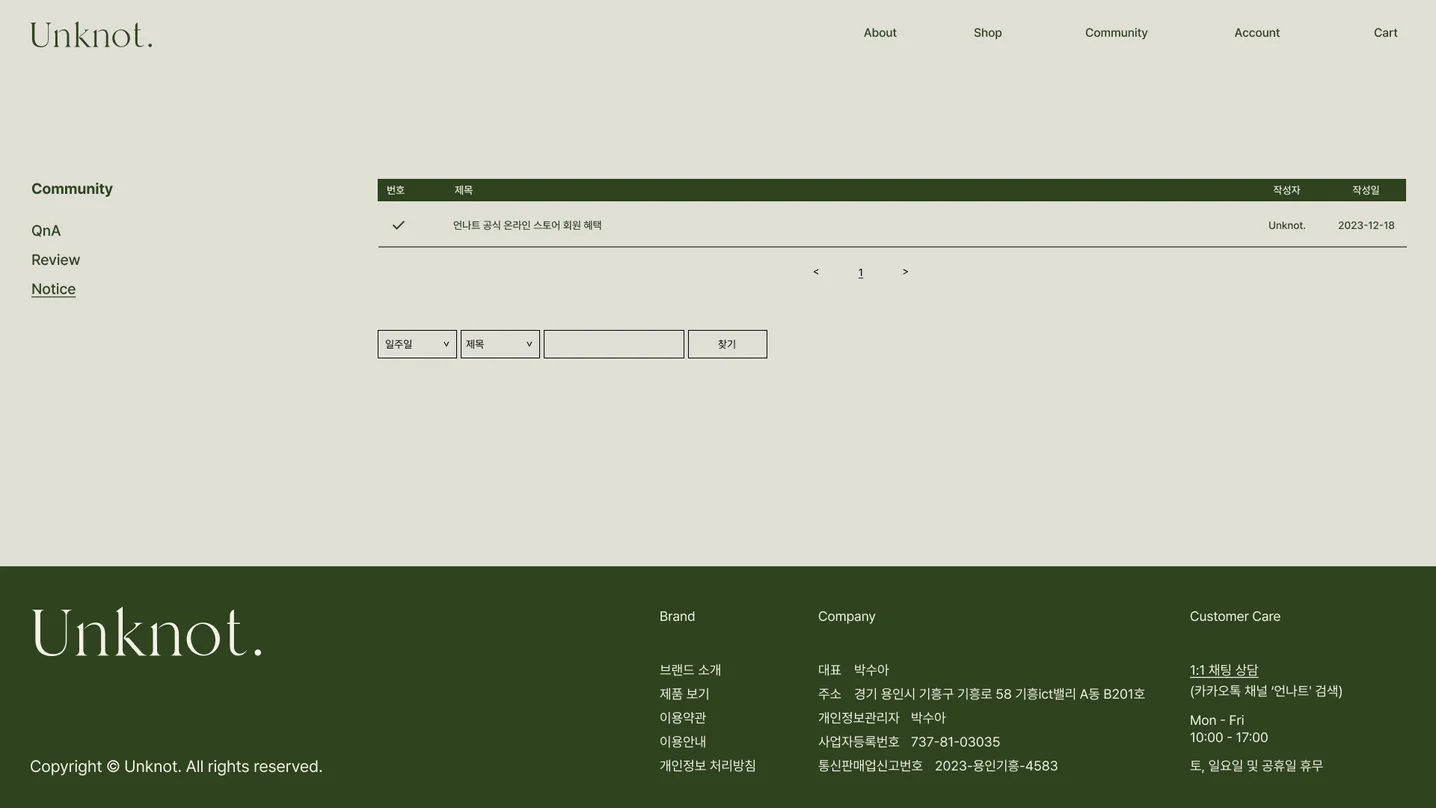Click the Mon - Fri hours text
This screenshot has height=808, width=1436.
pos(1217,720)
